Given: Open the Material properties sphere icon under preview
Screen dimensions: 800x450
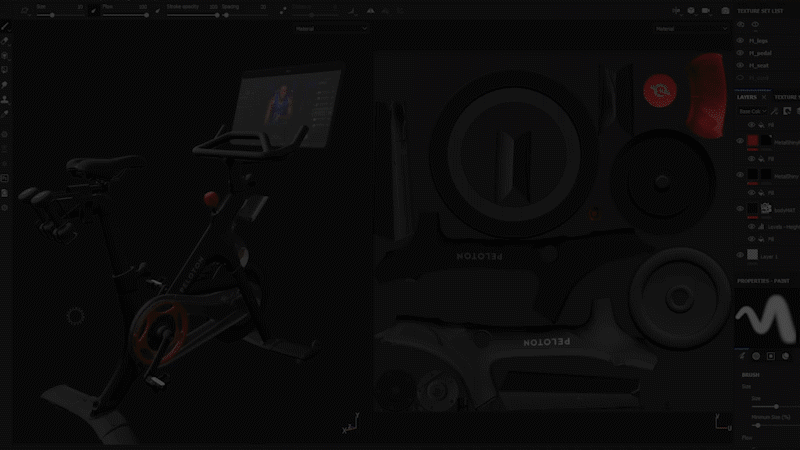Looking at the screenshot, I should (786, 356).
